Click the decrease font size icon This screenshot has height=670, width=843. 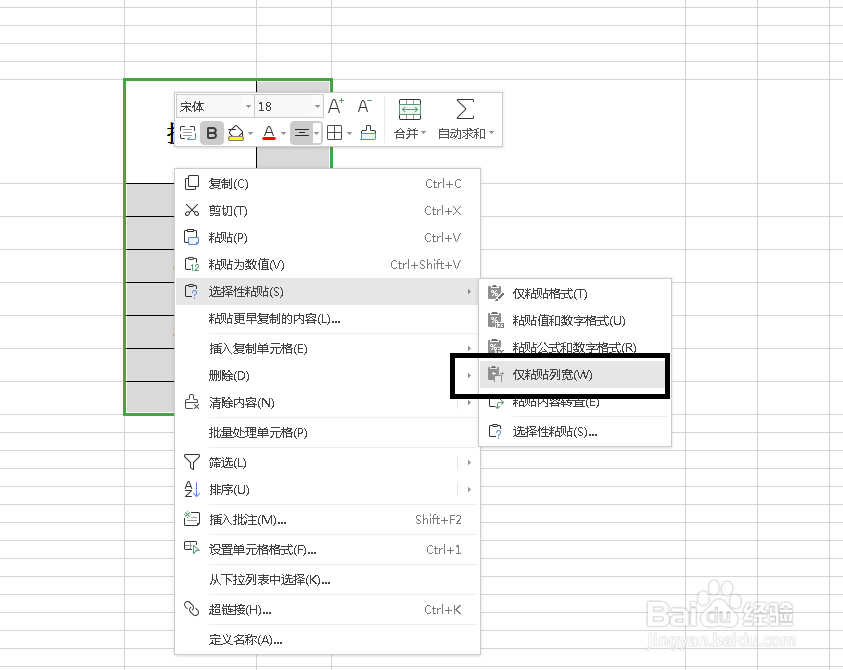tap(365, 106)
